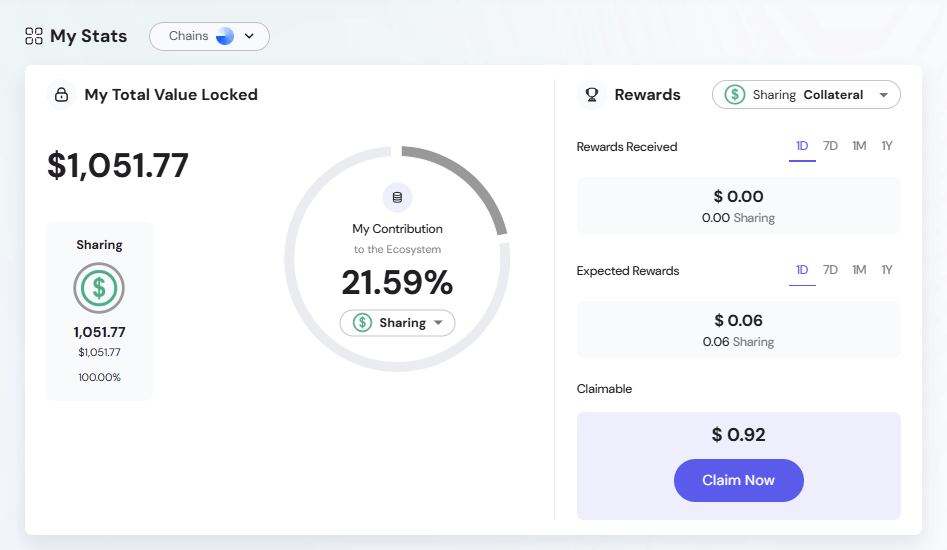Expand the Sharing Collateral dropdown
This screenshot has width=947, height=550.
(883, 95)
